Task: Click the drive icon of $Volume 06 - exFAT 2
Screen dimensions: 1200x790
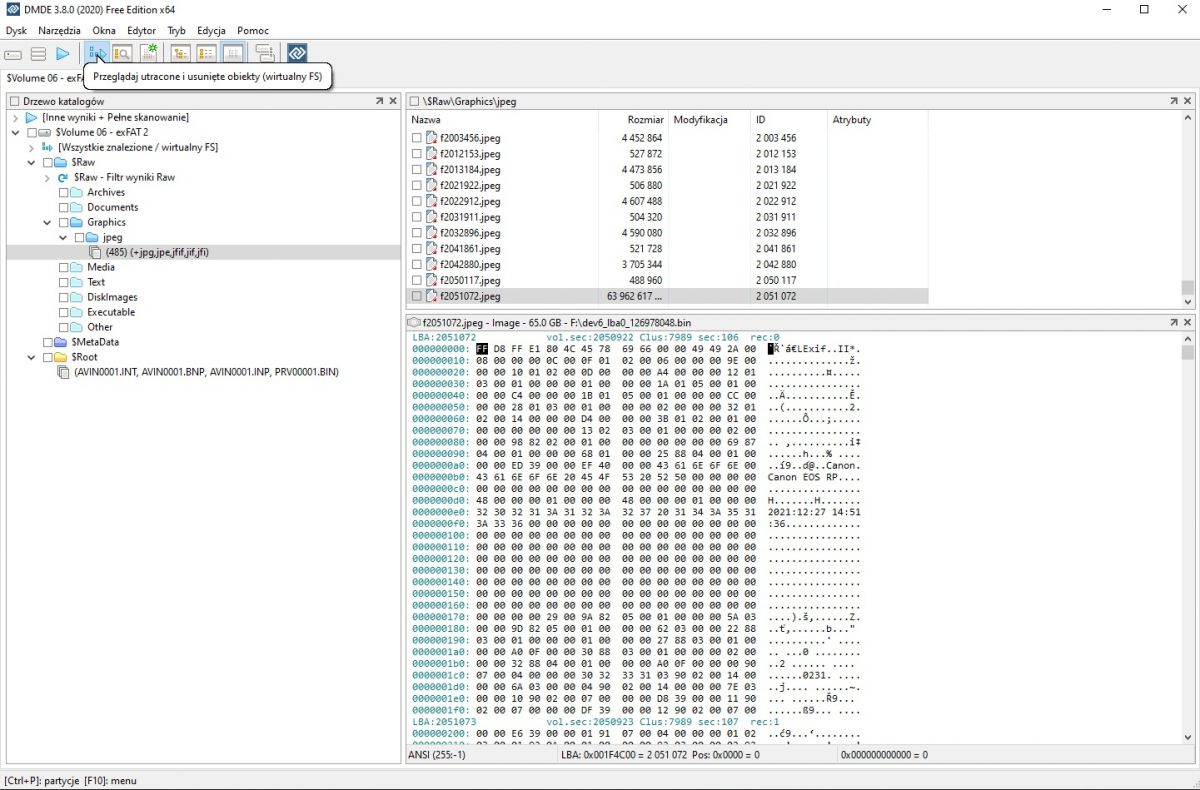Action: [x=46, y=132]
